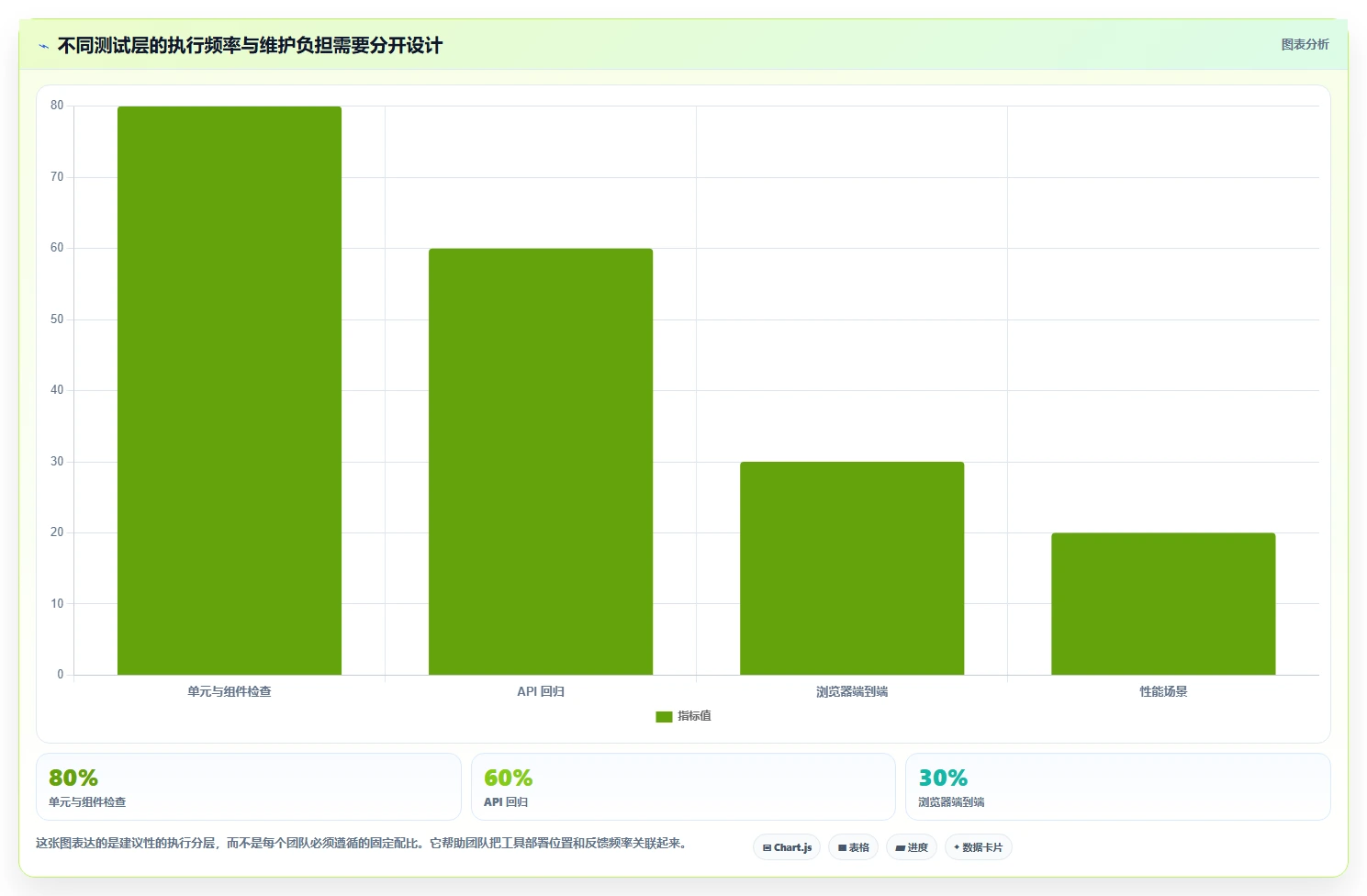The width and height of the screenshot is (1367, 896).
Task: Select the 数据卡片 tag chip
Action: [979, 847]
